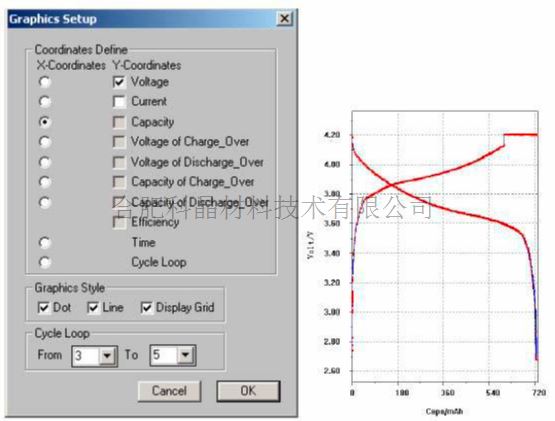Select the Time X-coordinate radio button
The image size is (555, 421).
45,243
